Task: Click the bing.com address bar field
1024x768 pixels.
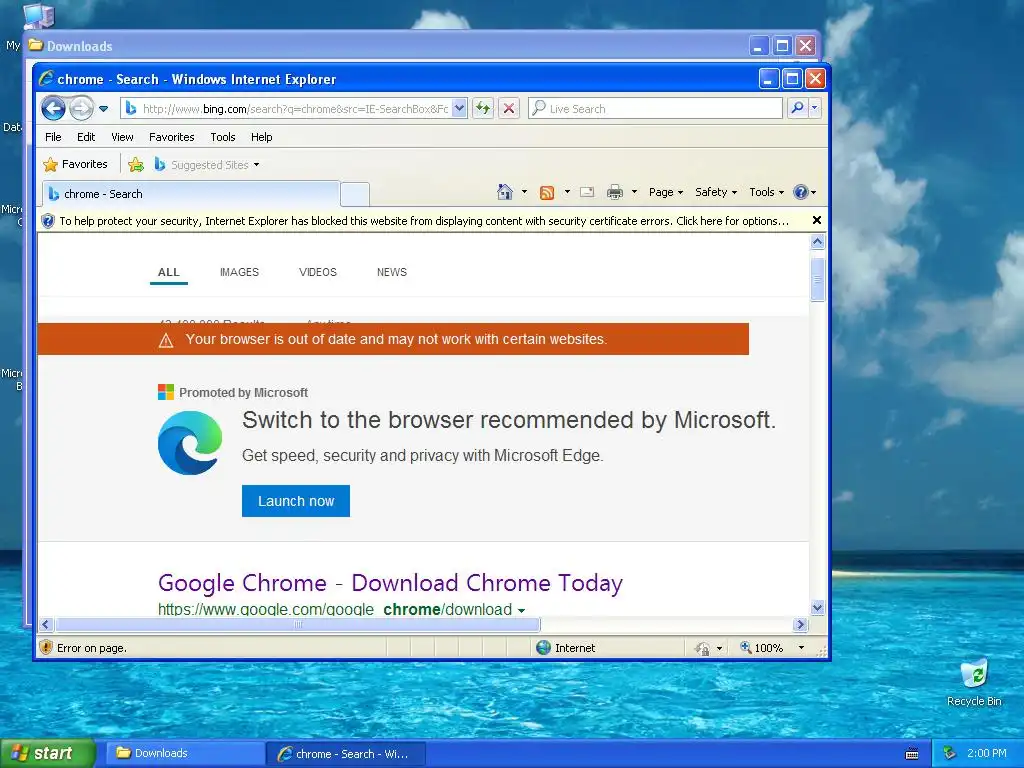Action: click(287, 109)
